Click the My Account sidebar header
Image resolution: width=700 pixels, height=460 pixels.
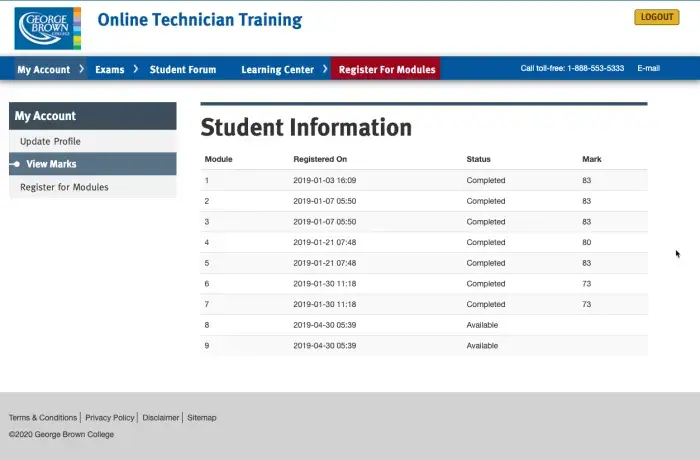coord(93,116)
